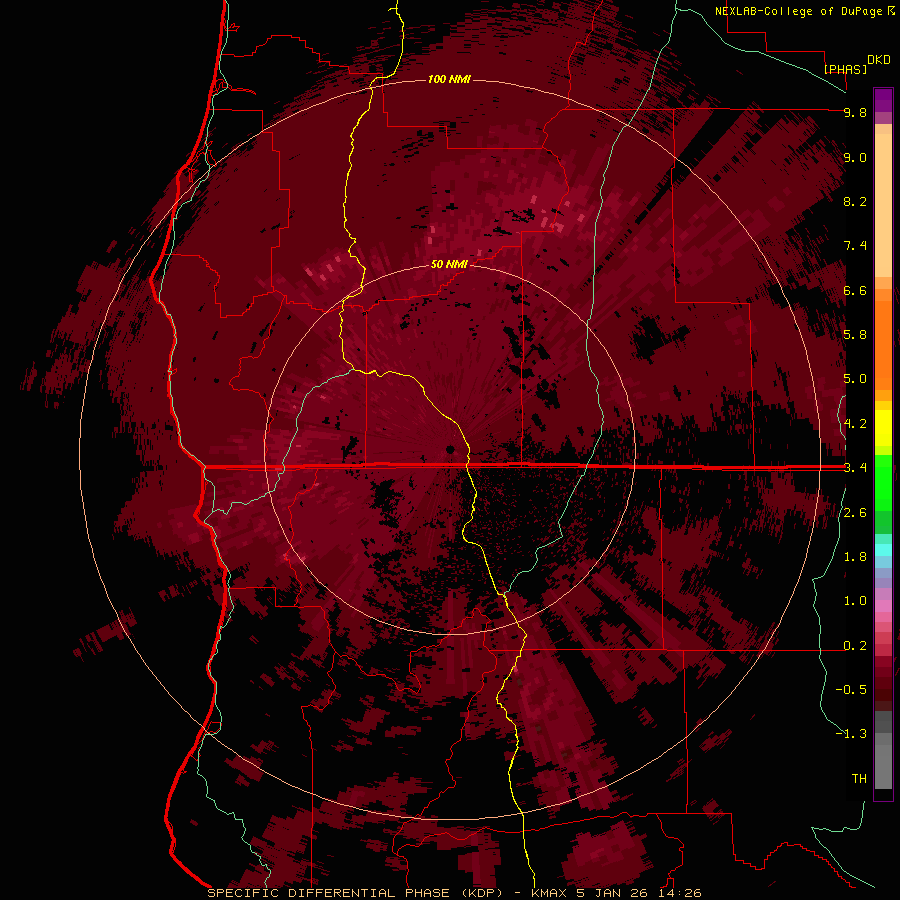Image resolution: width=900 pixels, height=900 pixels.
Task: Click the 1.0 value on the legend
Action: tap(855, 601)
